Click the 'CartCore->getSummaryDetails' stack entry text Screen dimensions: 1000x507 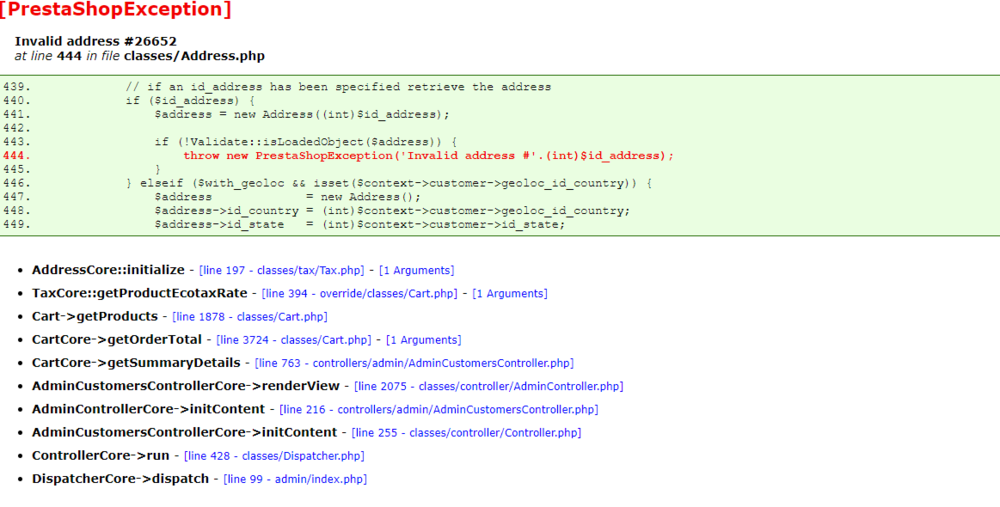click(x=136, y=364)
